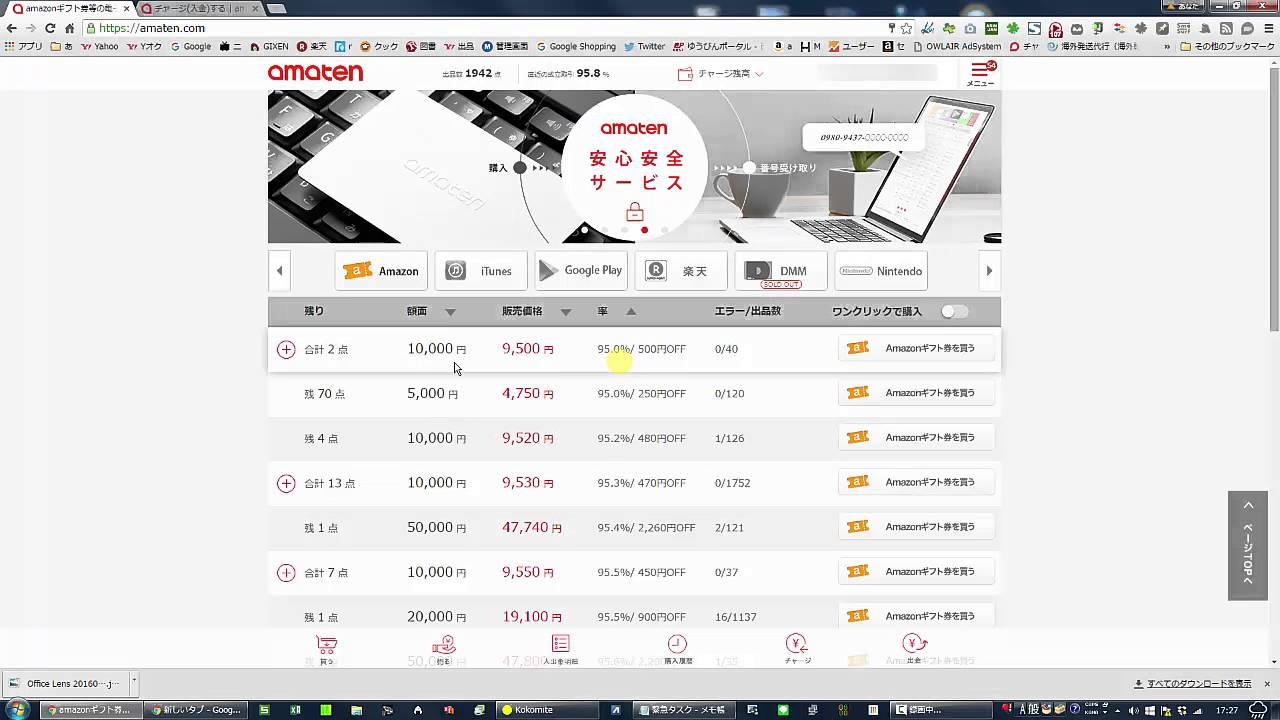Open the Excel icon in the taskbar

coord(295,710)
